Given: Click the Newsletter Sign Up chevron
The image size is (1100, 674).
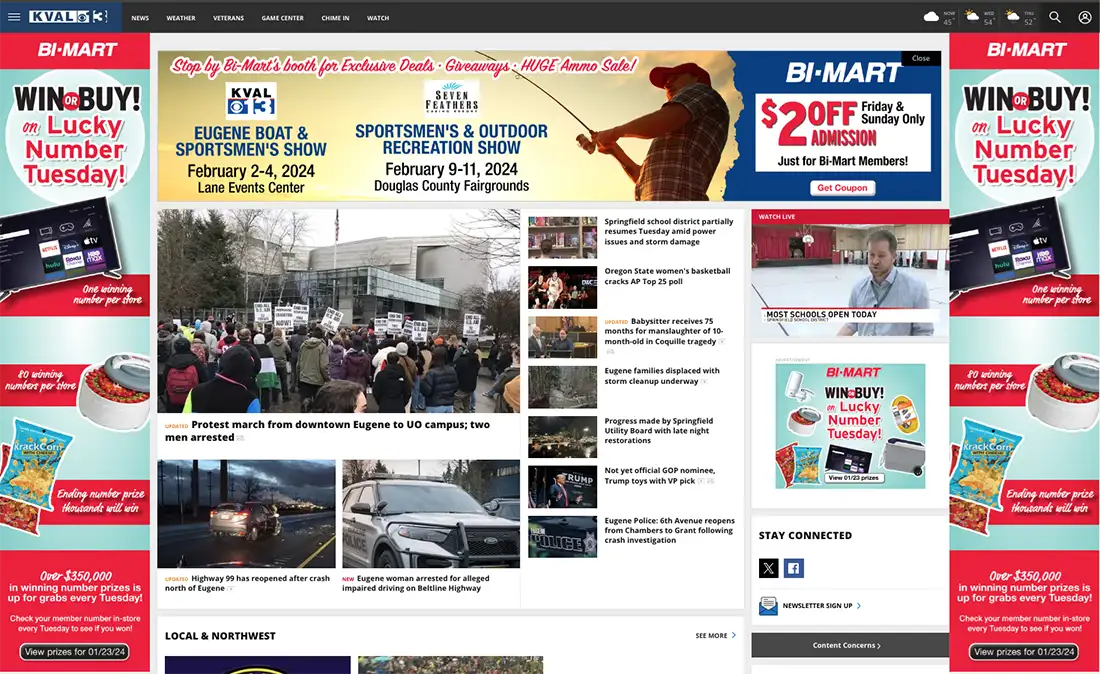Looking at the screenshot, I should click(859, 605).
